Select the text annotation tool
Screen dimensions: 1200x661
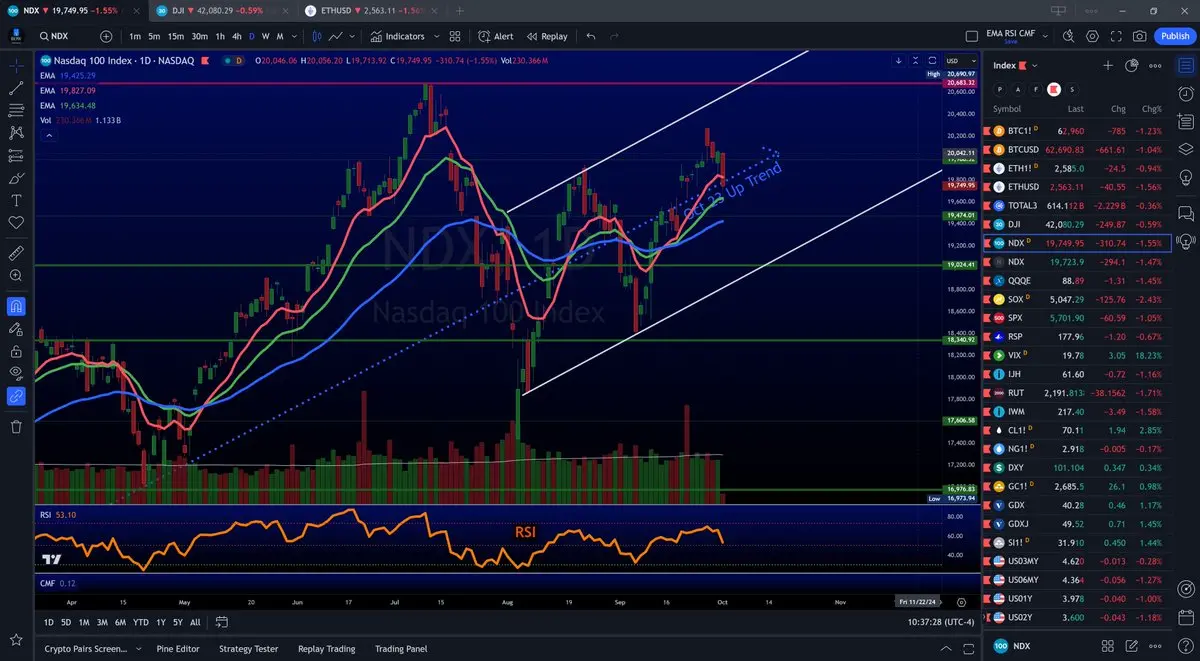click(x=16, y=200)
